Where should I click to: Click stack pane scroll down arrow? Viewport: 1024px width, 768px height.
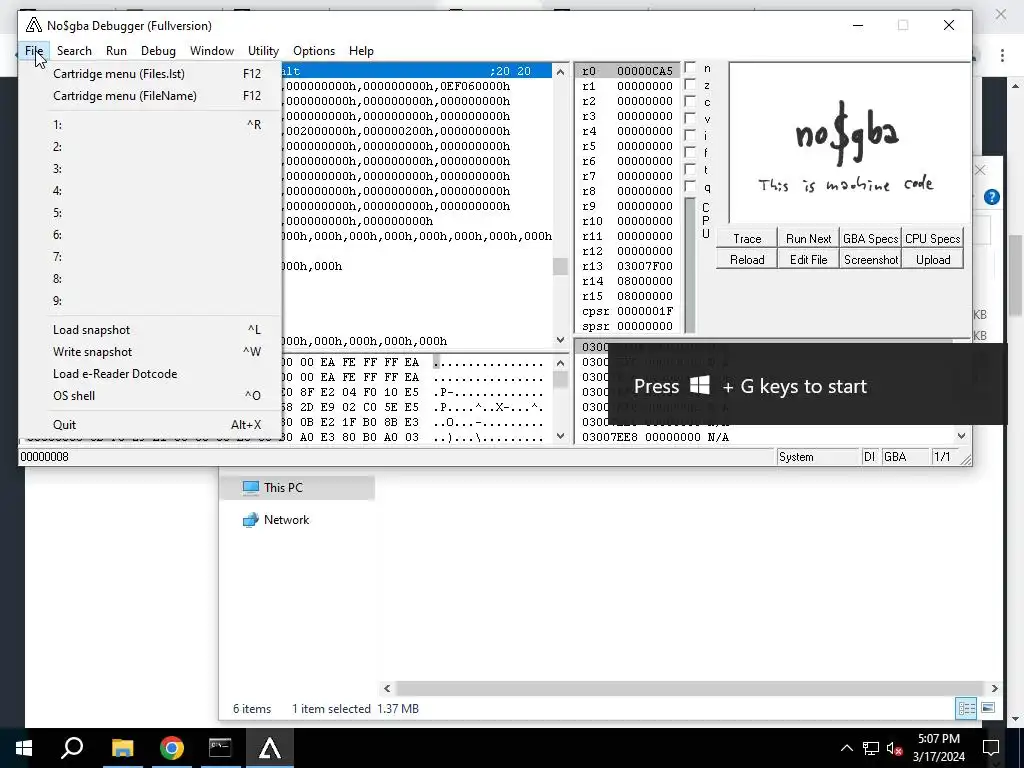961,436
